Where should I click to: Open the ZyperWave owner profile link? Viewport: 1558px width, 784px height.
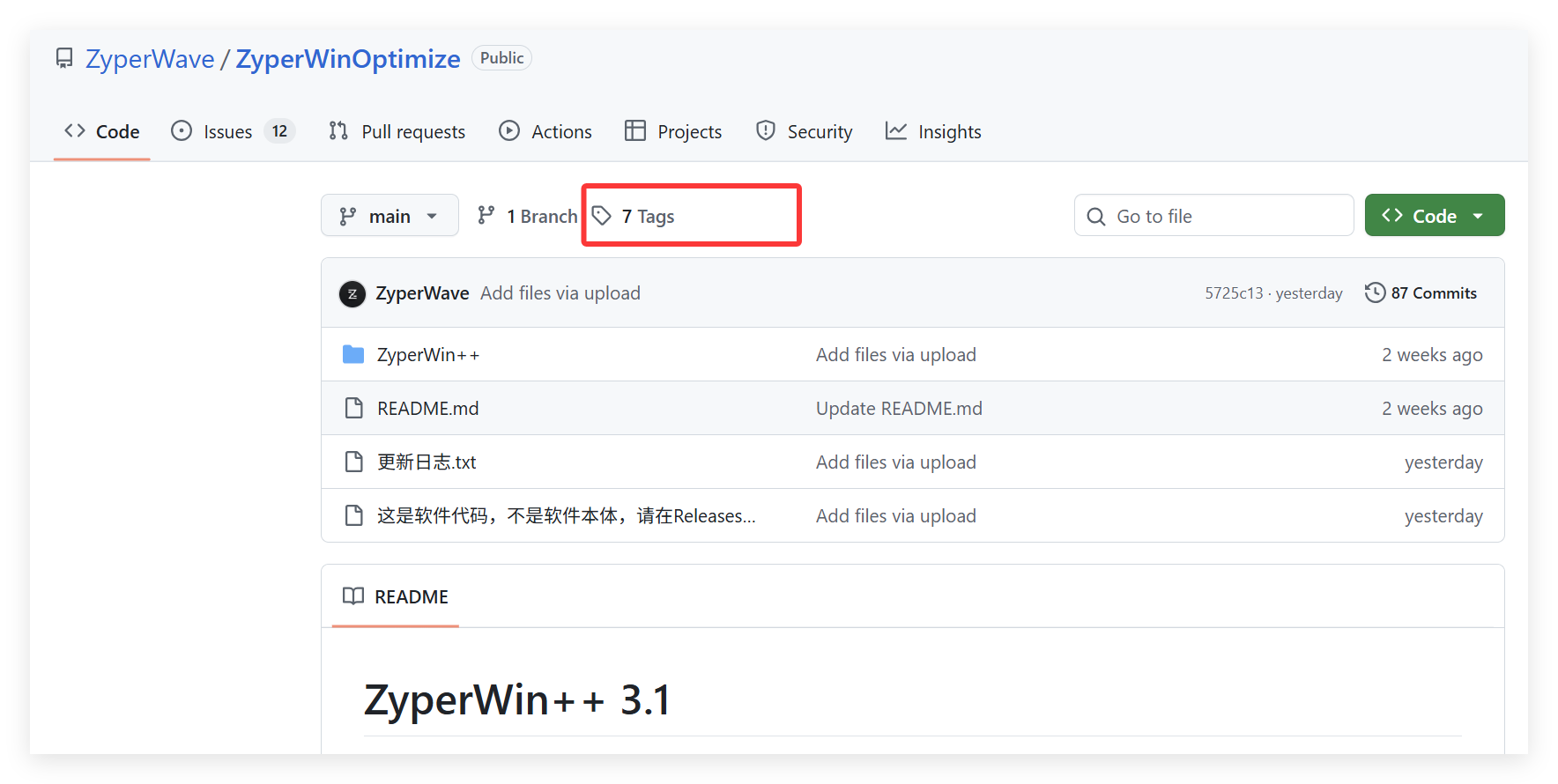coord(150,59)
